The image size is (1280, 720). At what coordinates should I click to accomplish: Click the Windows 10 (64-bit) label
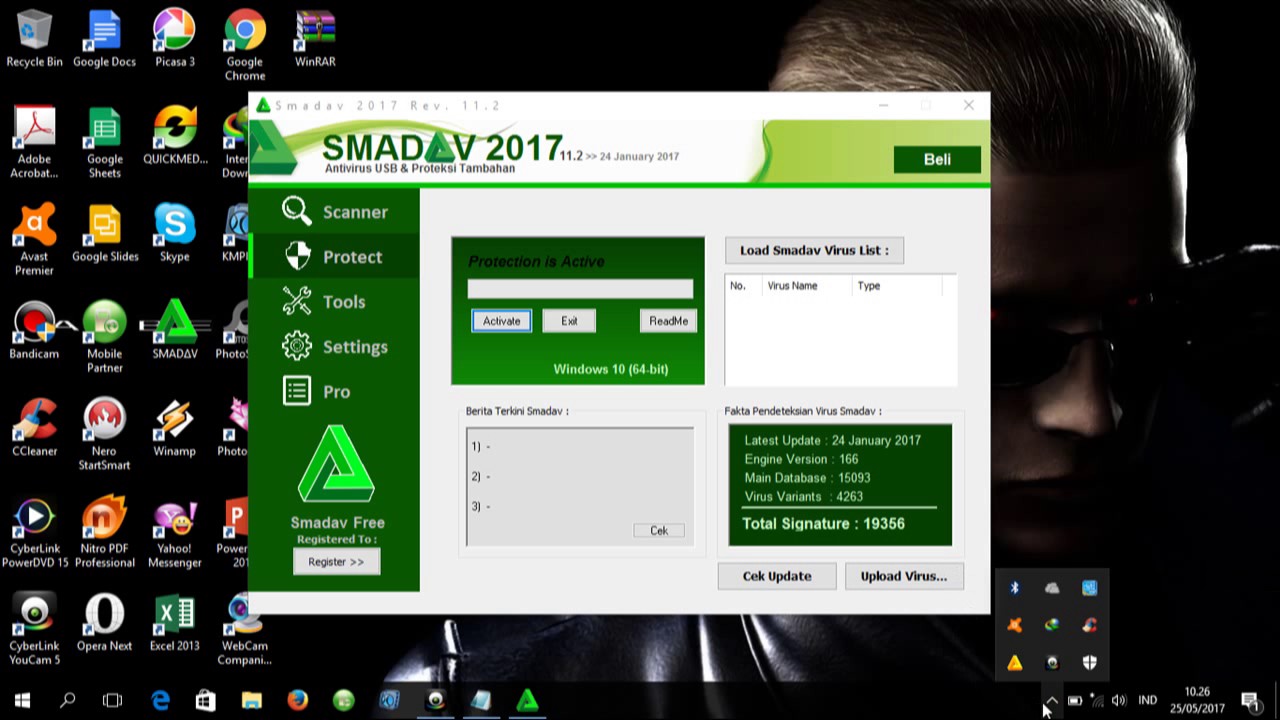[x=611, y=369]
